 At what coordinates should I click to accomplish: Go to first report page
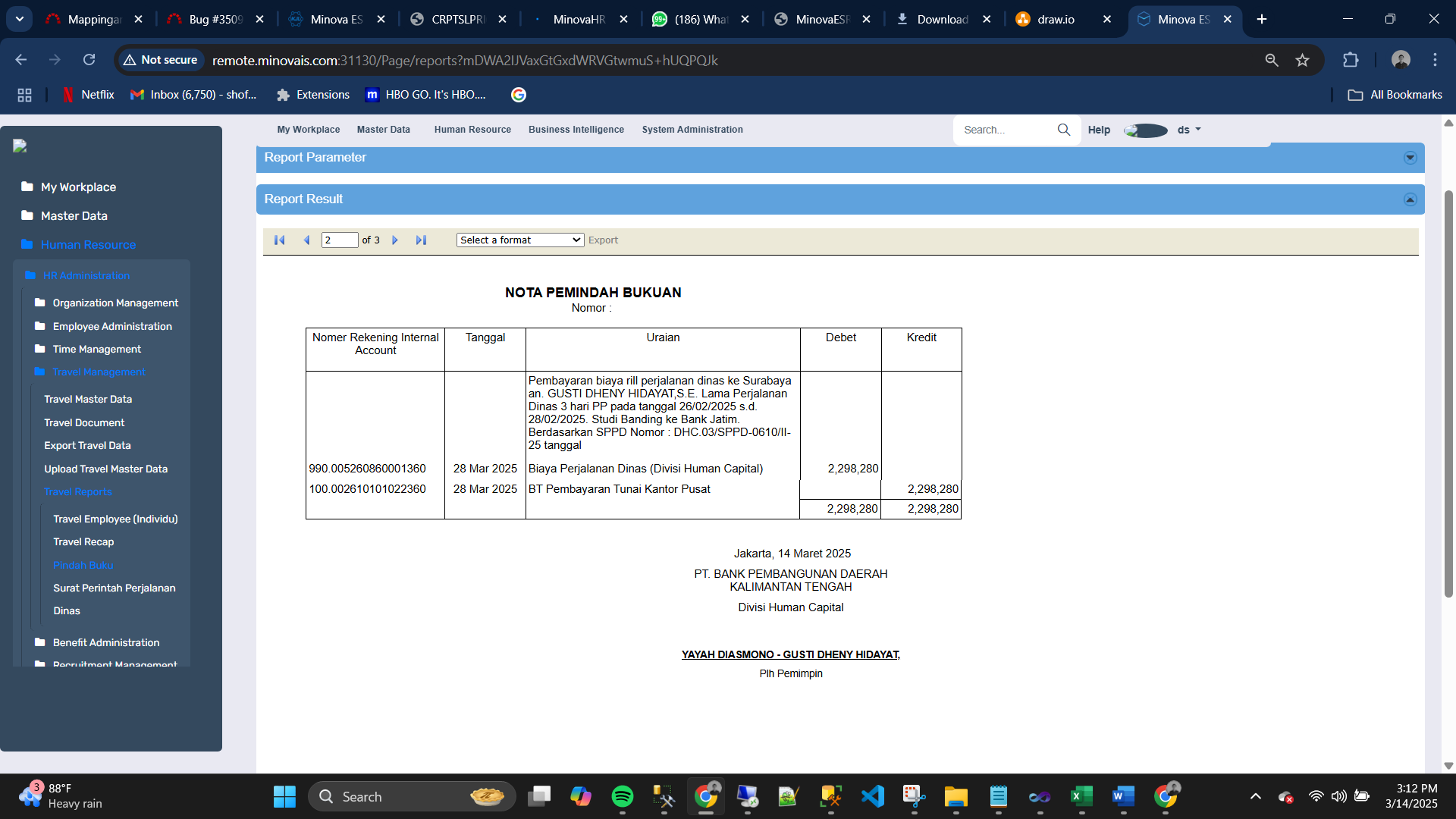point(279,240)
